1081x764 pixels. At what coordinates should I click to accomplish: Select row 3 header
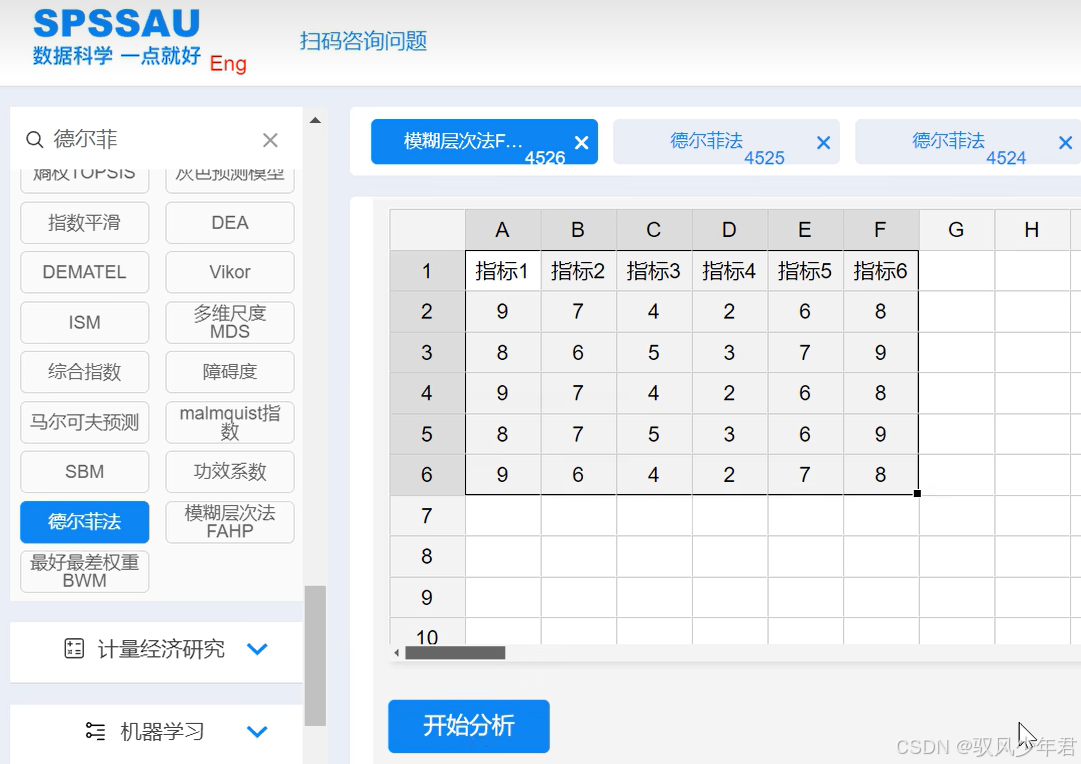(427, 352)
